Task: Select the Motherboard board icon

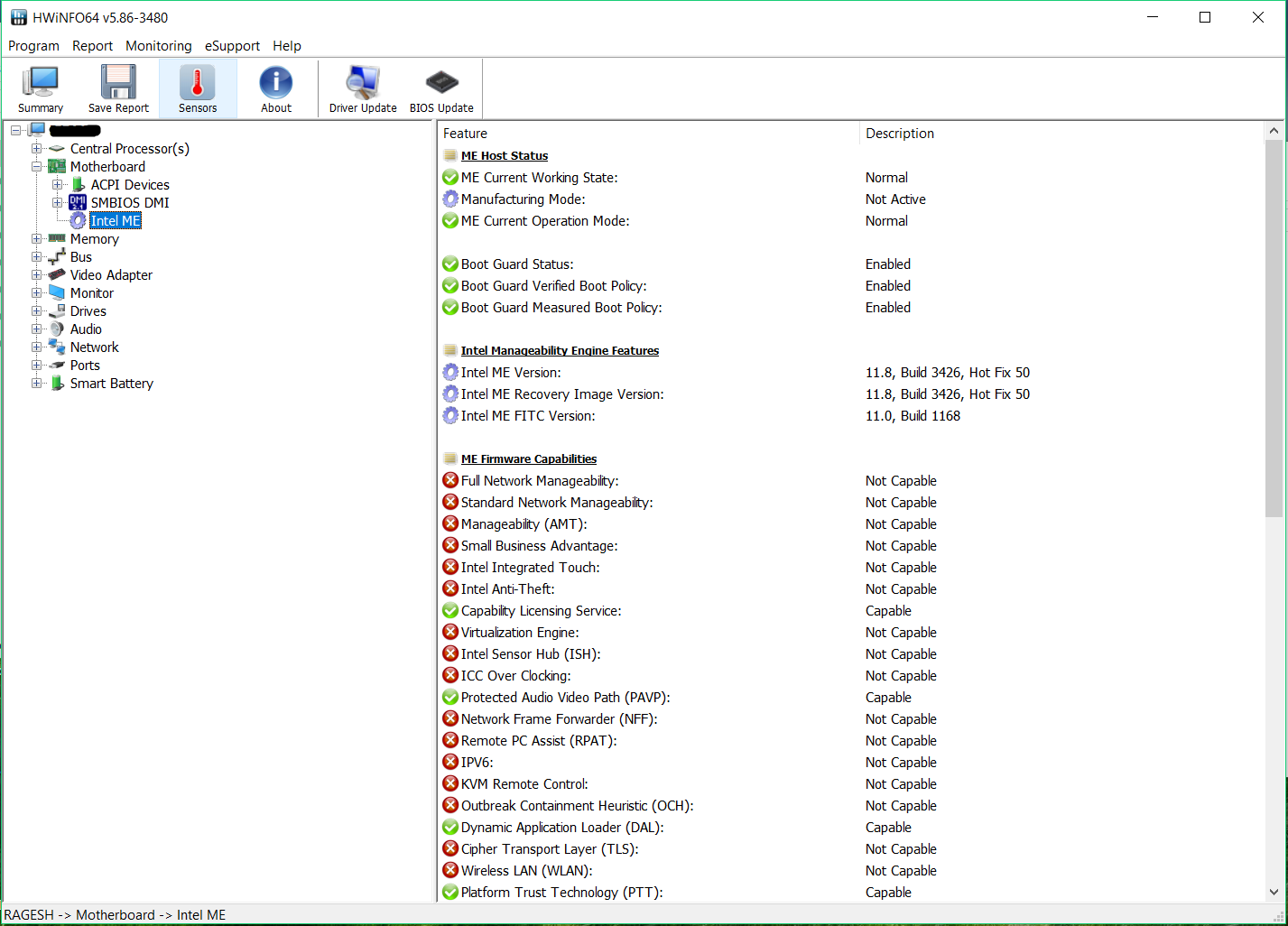Action: point(57,167)
